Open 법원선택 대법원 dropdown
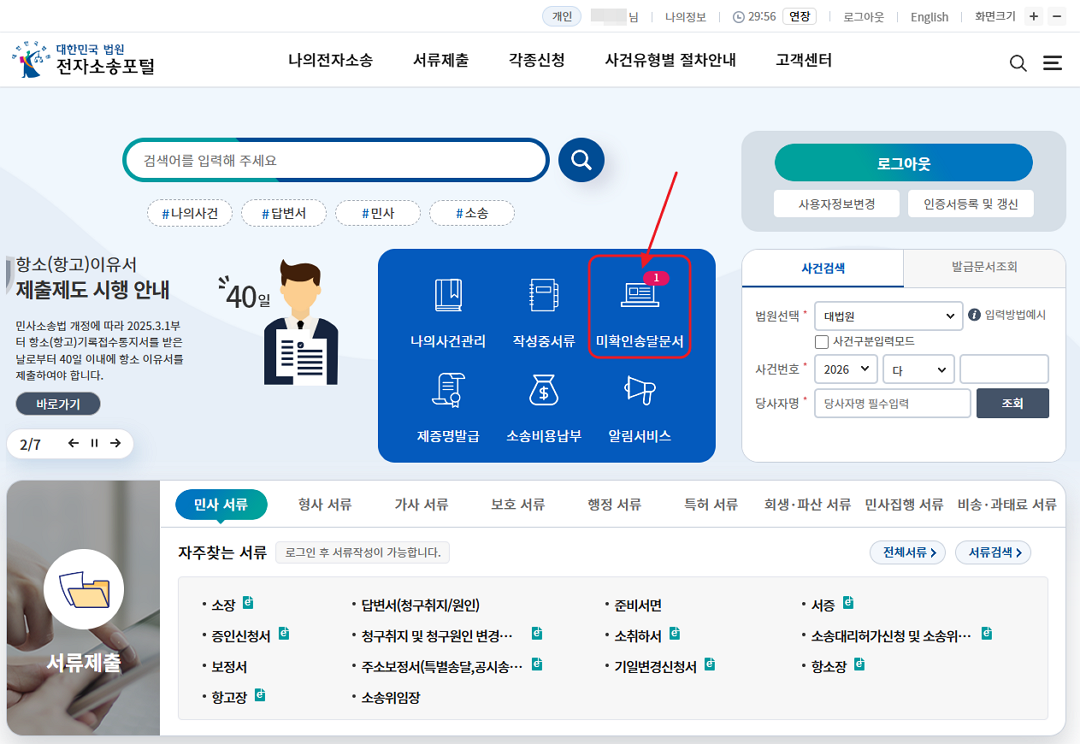This screenshot has width=1080, height=744. (x=889, y=316)
